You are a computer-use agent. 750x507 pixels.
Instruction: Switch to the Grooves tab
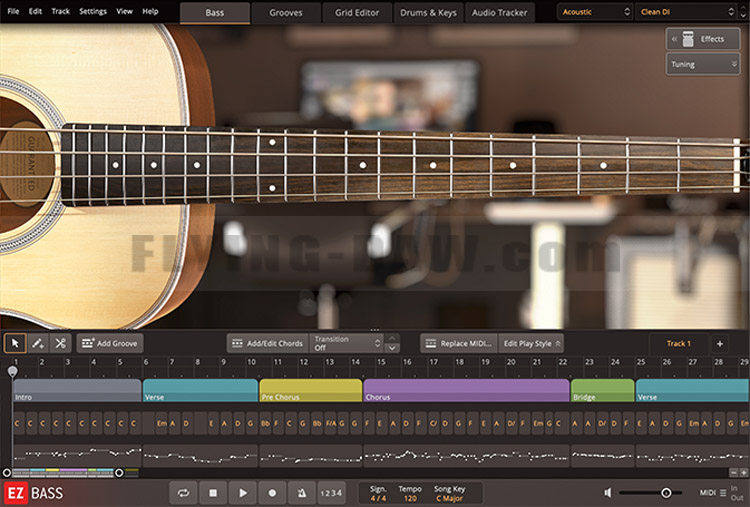pos(286,13)
